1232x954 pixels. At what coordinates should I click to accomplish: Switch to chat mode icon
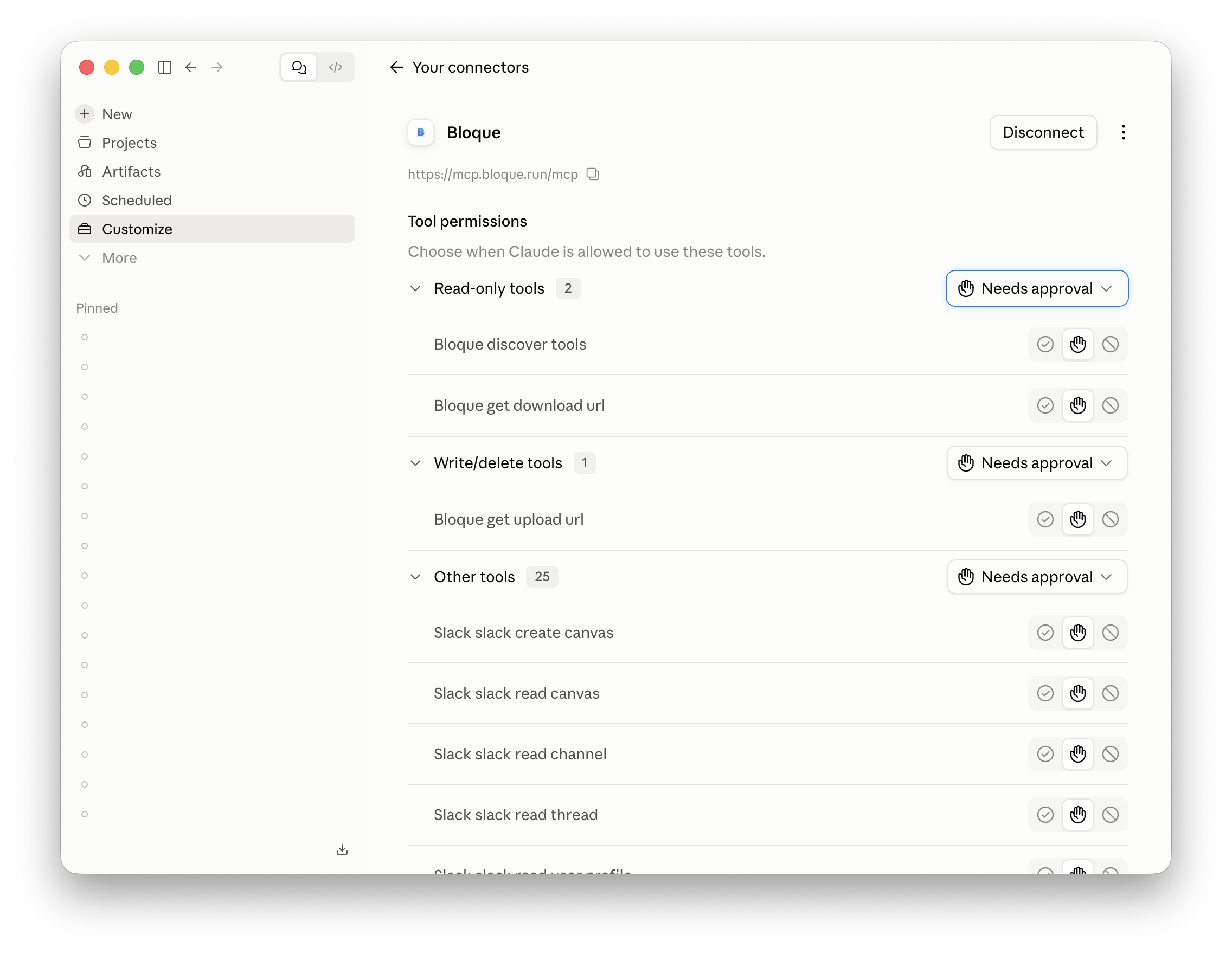coord(299,67)
